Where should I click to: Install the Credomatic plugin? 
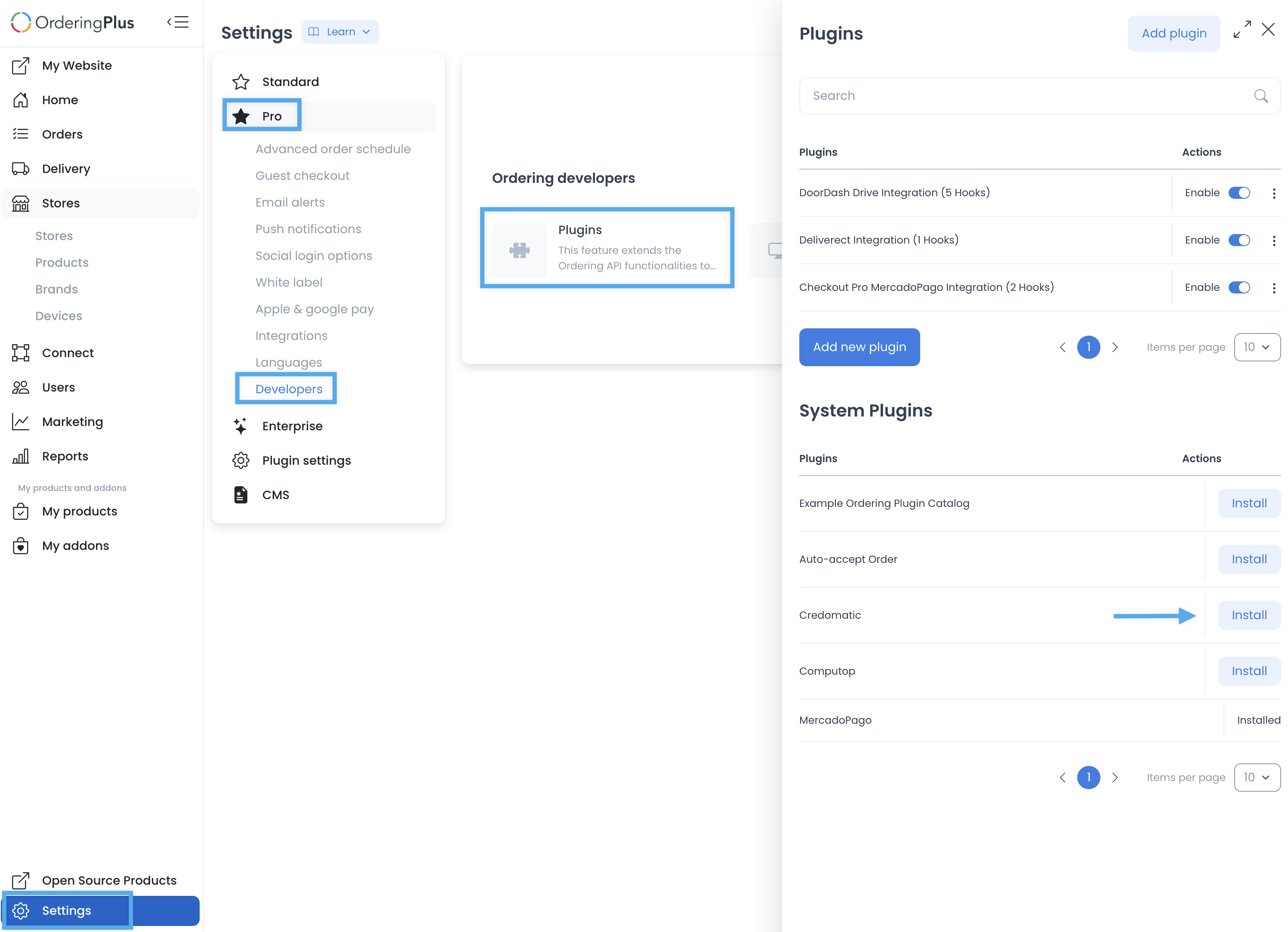[1249, 615]
